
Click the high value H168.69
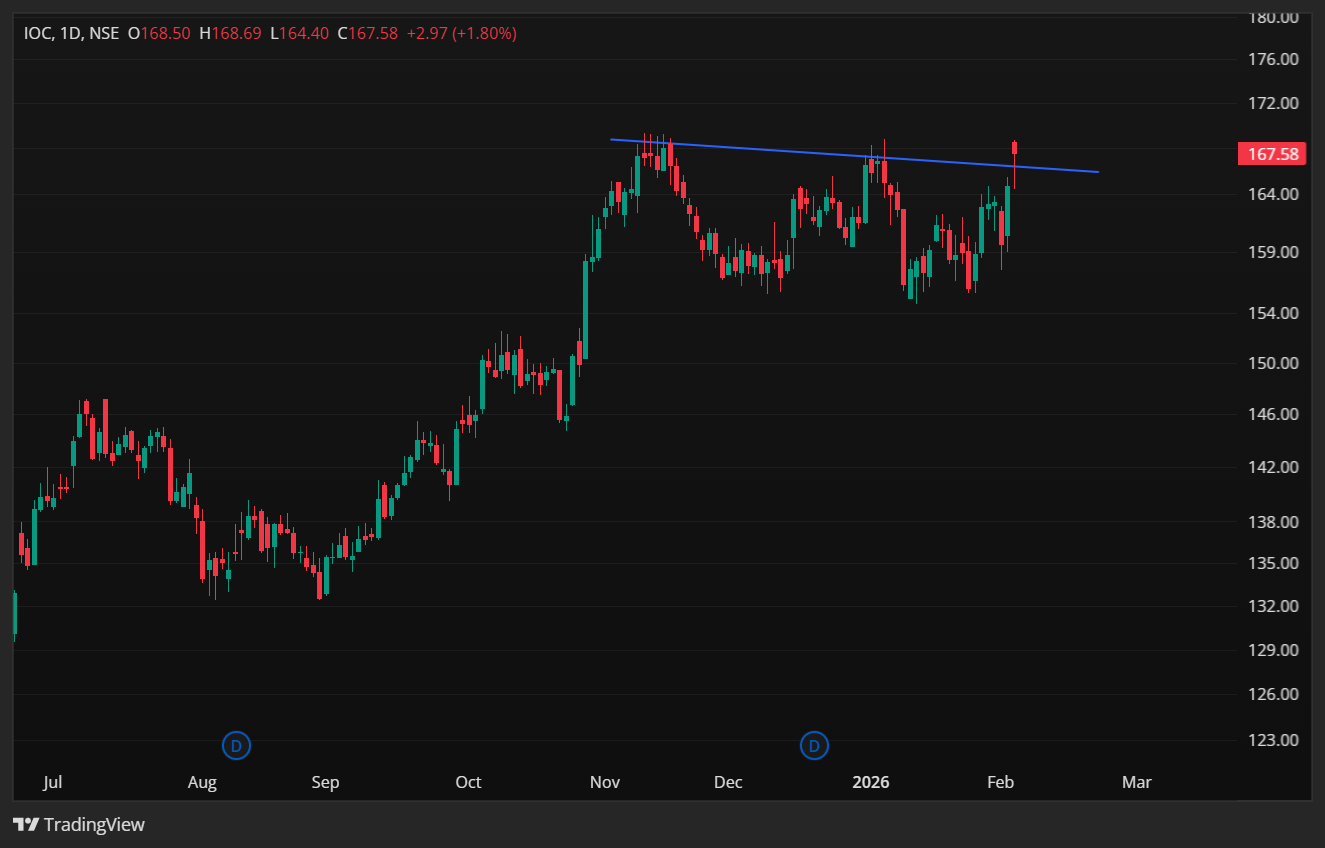(x=230, y=33)
